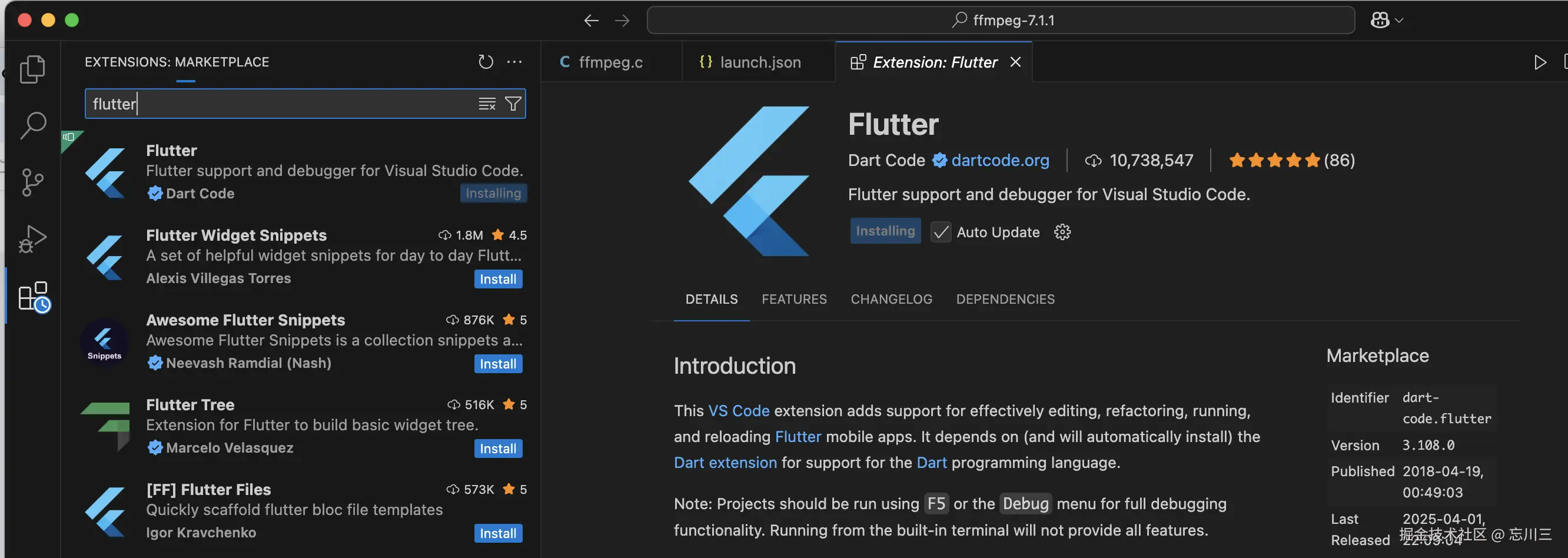Screen dimensions: 1568x558
Task: Click the large Flutter logo image
Action: tap(749, 181)
